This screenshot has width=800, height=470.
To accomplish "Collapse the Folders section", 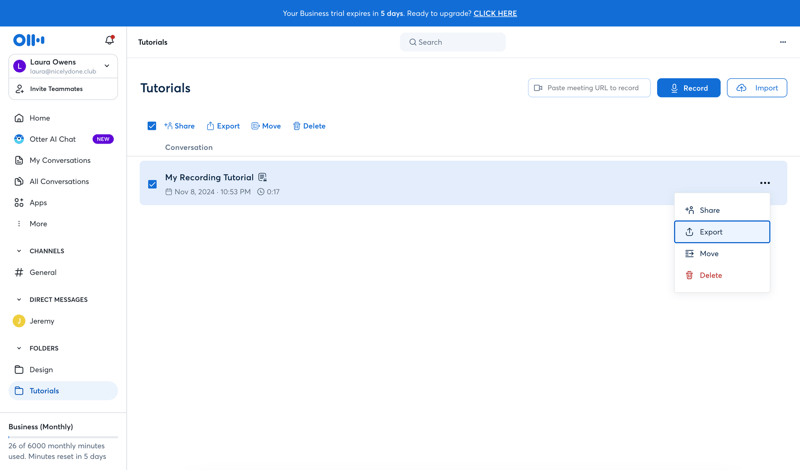I will click(19, 348).
